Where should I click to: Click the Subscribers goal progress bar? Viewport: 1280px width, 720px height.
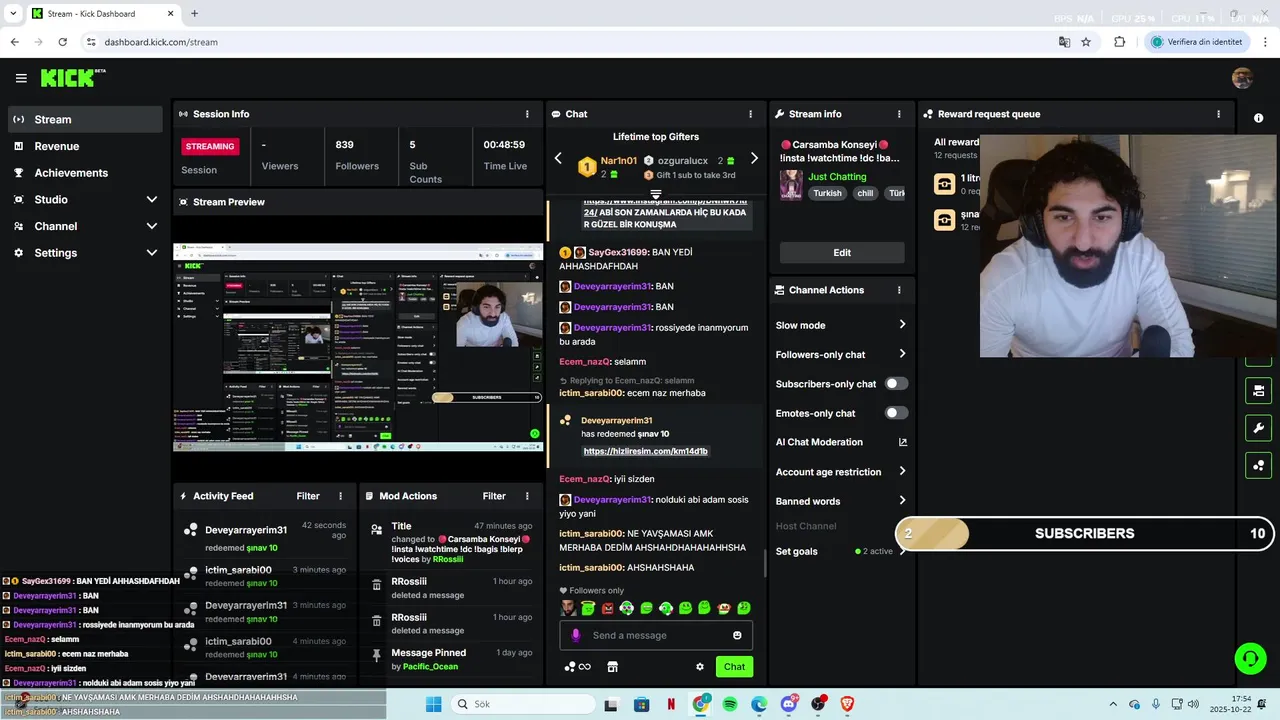[1086, 534]
